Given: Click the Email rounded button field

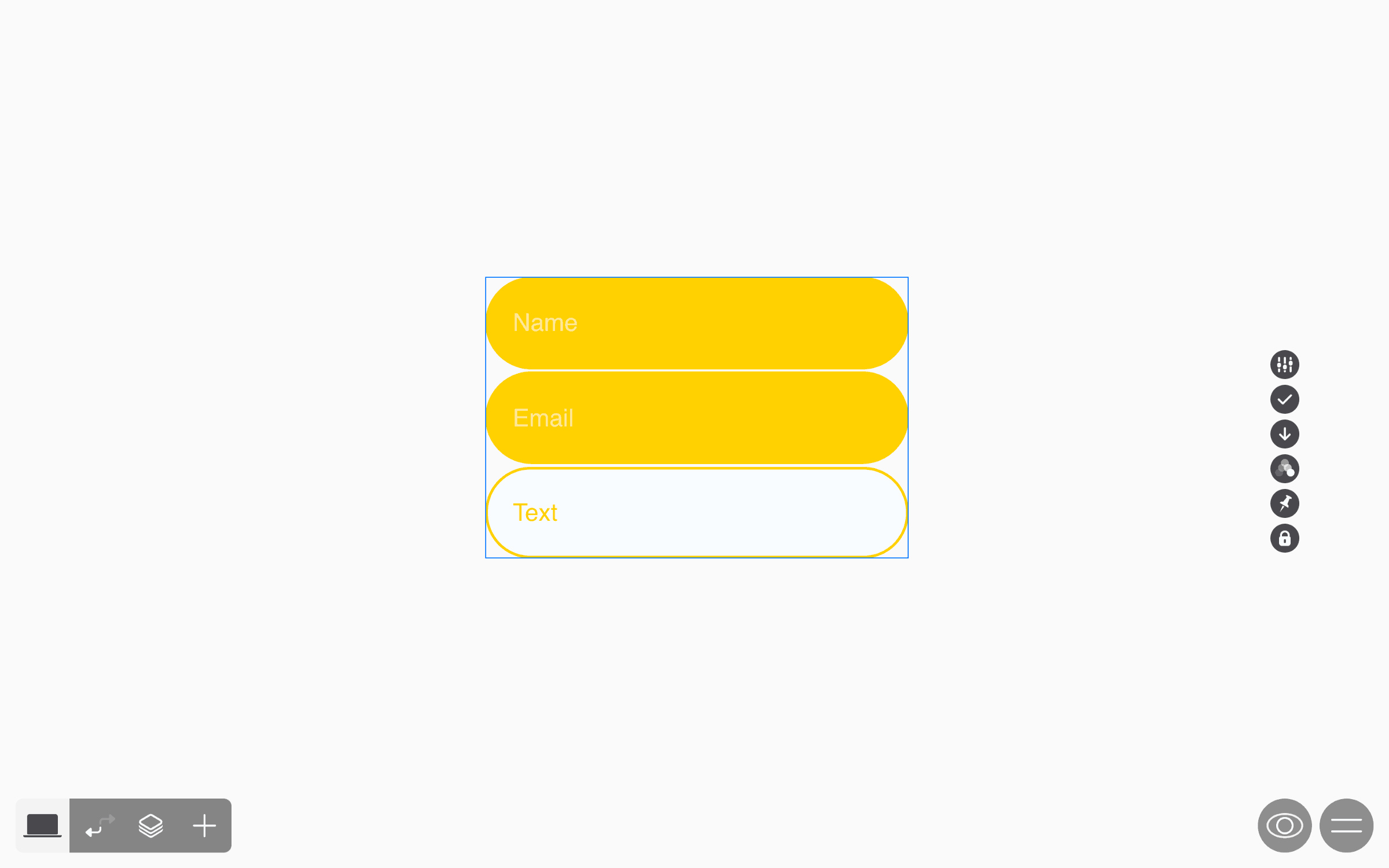Looking at the screenshot, I should 697,418.
